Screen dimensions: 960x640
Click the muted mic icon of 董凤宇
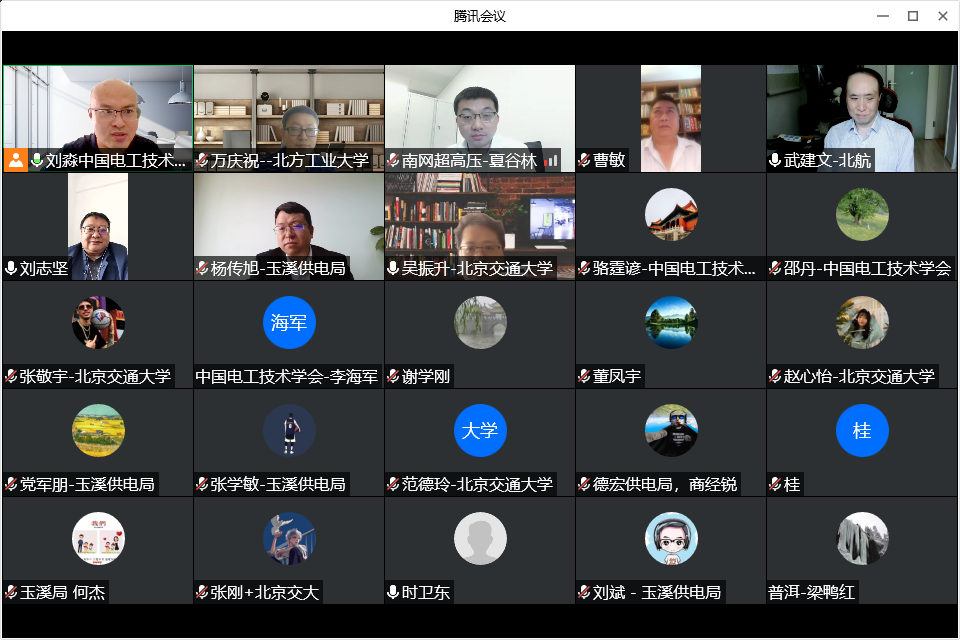click(584, 376)
